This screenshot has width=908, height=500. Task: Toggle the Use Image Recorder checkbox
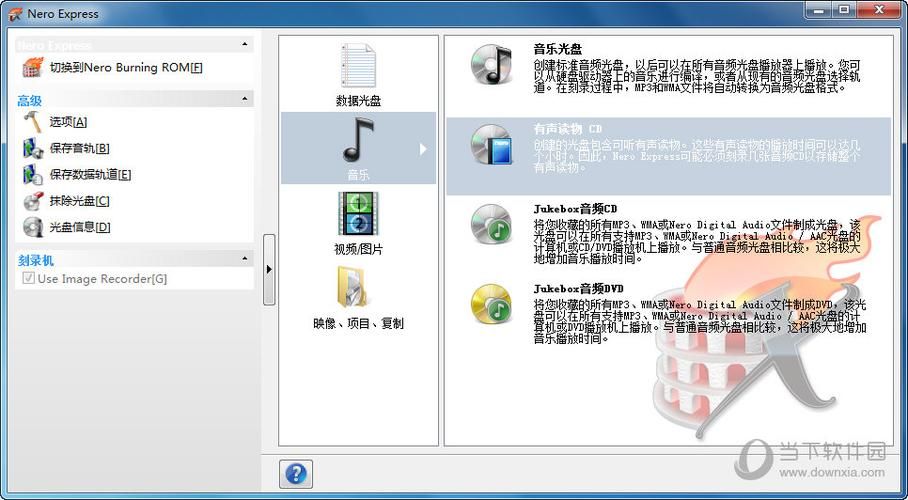coord(28,279)
